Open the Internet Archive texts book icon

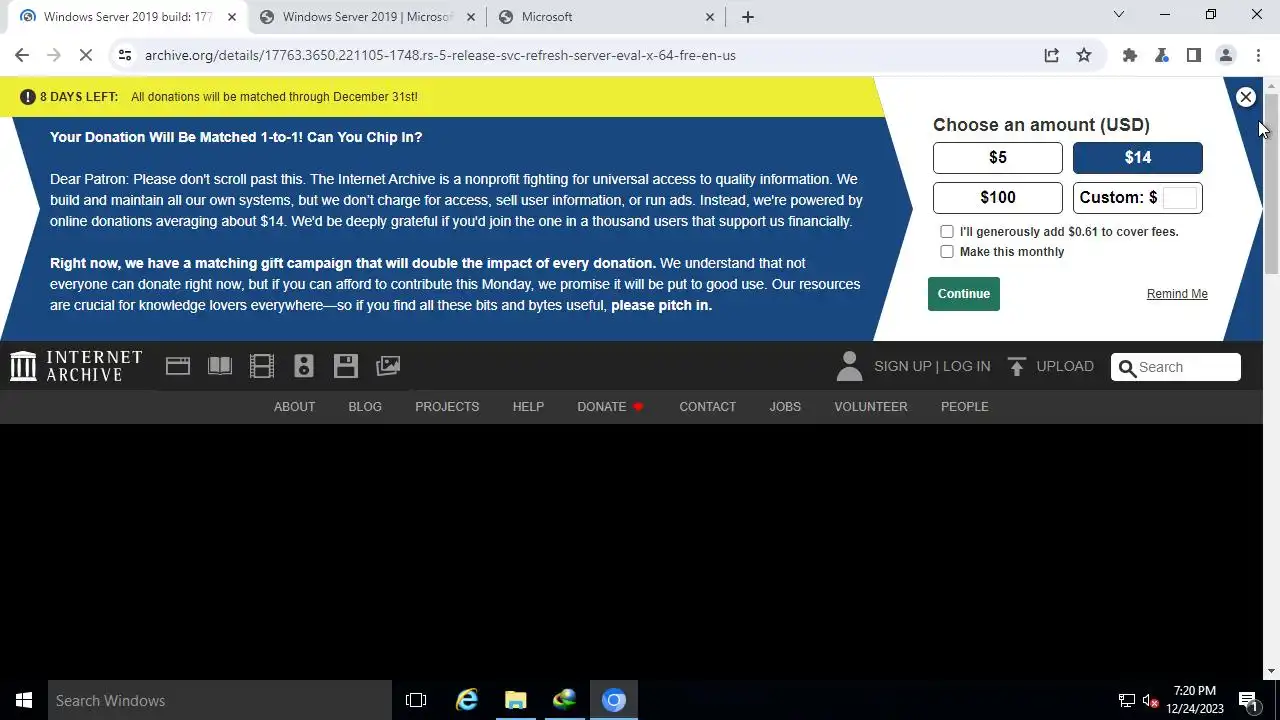click(x=220, y=366)
